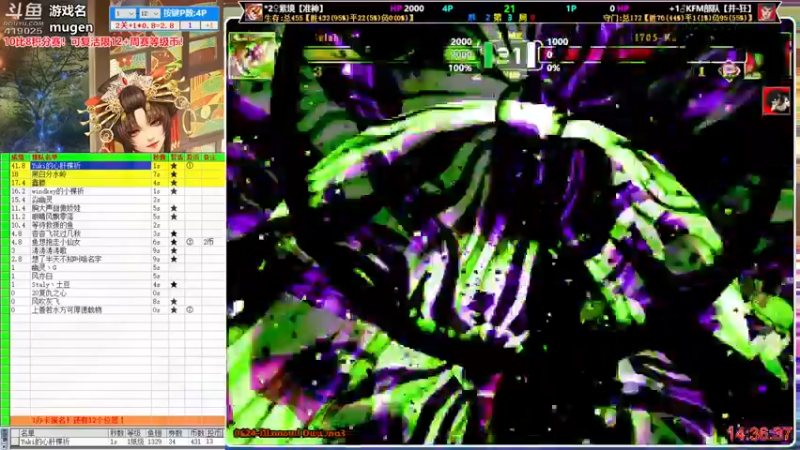Click the Douyu logo at top left
The width and height of the screenshot is (800, 450).
24,17
